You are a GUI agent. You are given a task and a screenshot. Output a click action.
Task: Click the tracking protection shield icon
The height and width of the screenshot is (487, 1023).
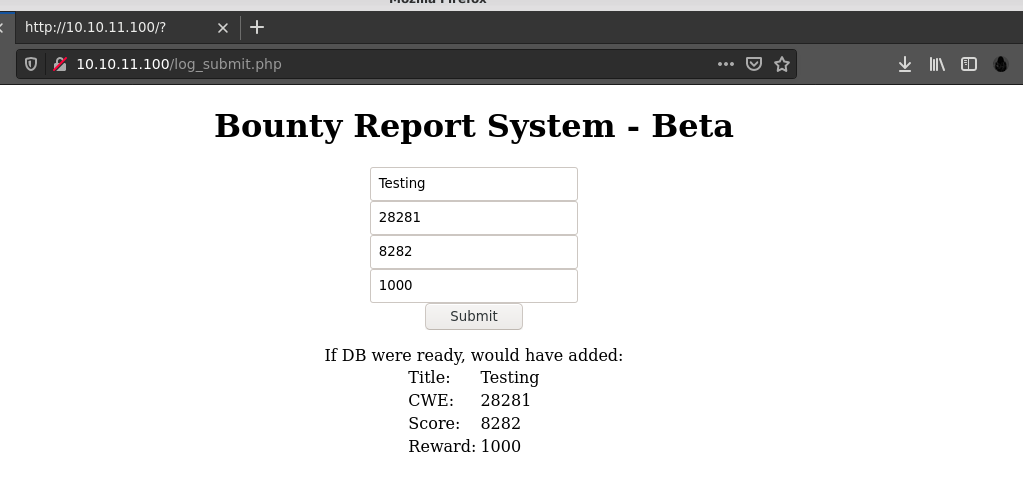[31, 64]
